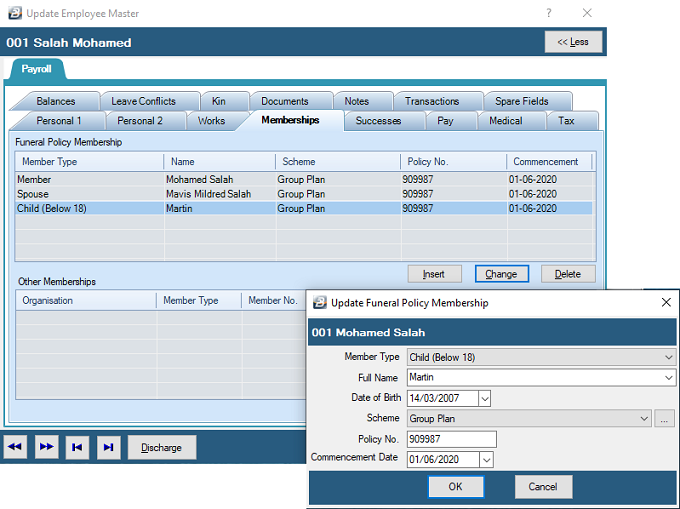Click the Member No. column header
Viewport: 680px width, 509px height.
click(x=274, y=300)
